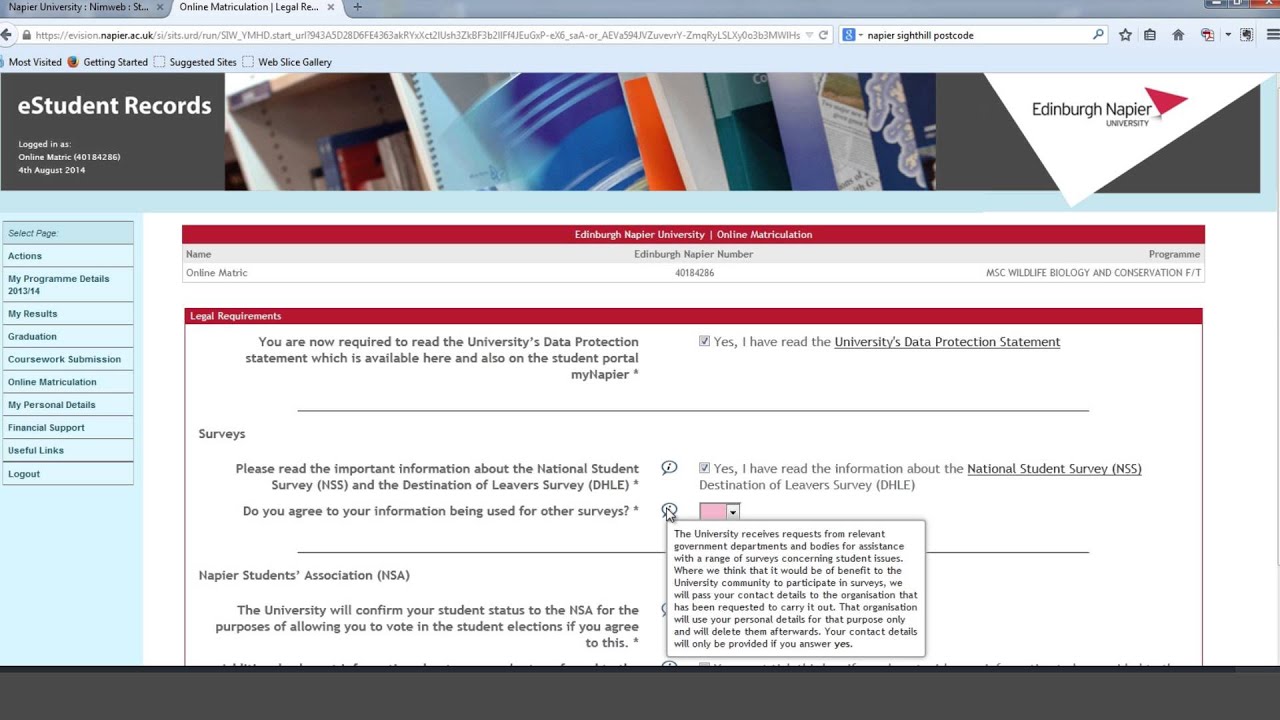Image resolution: width=1280 pixels, height=720 pixels.
Task: Reload the page with the refresh icon
Action: (x=823, y=35)
